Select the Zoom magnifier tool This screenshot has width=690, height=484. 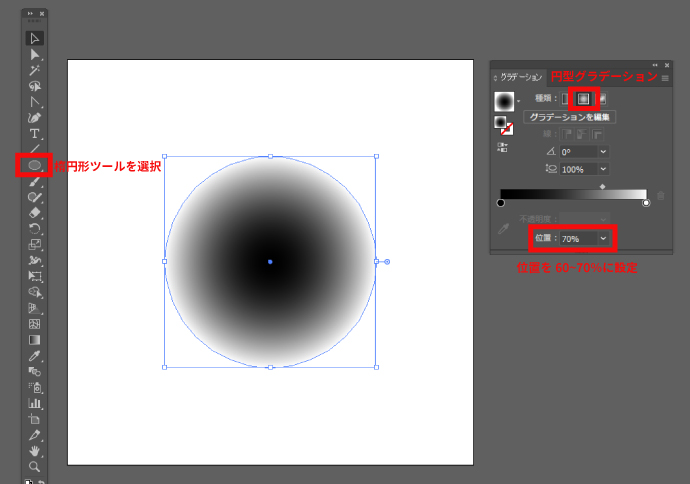(34, 467)
